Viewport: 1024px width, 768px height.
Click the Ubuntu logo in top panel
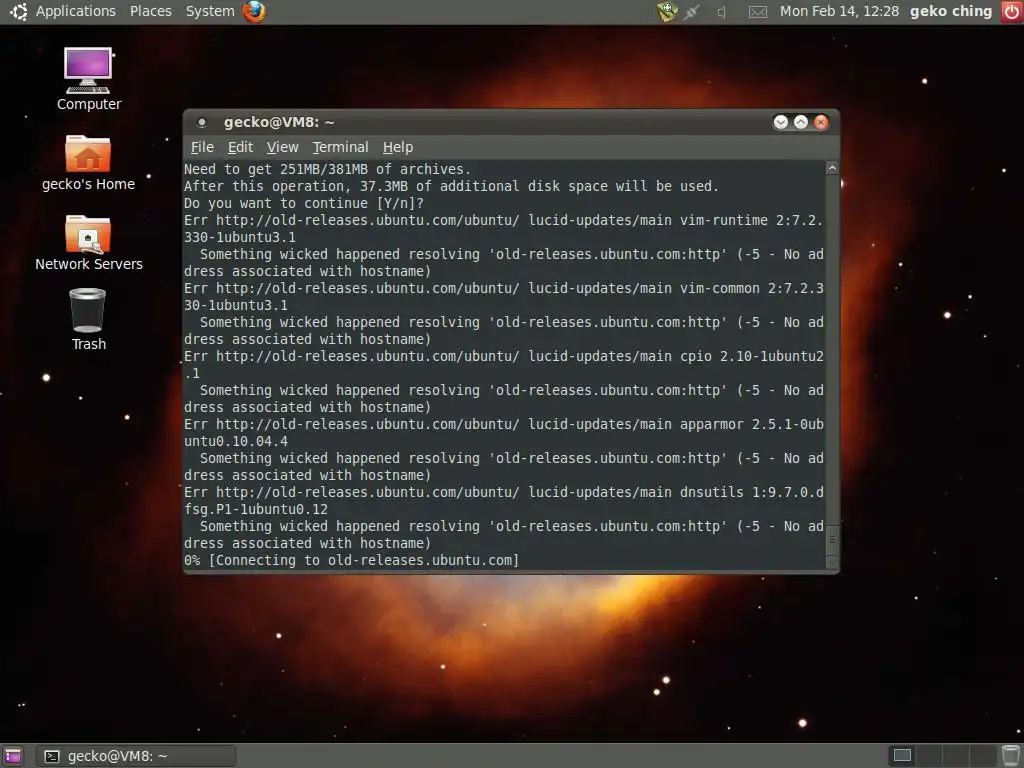coord(18,11)
